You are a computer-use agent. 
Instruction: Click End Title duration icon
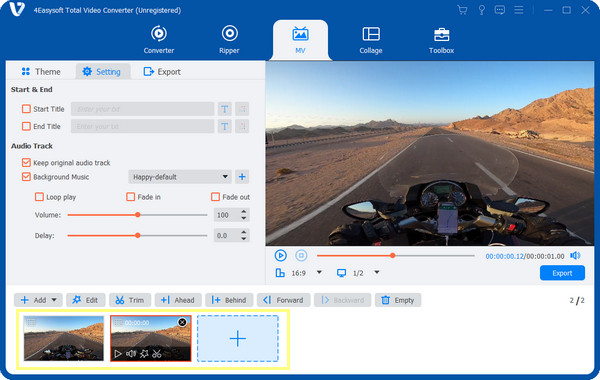(x=242, y=126)
